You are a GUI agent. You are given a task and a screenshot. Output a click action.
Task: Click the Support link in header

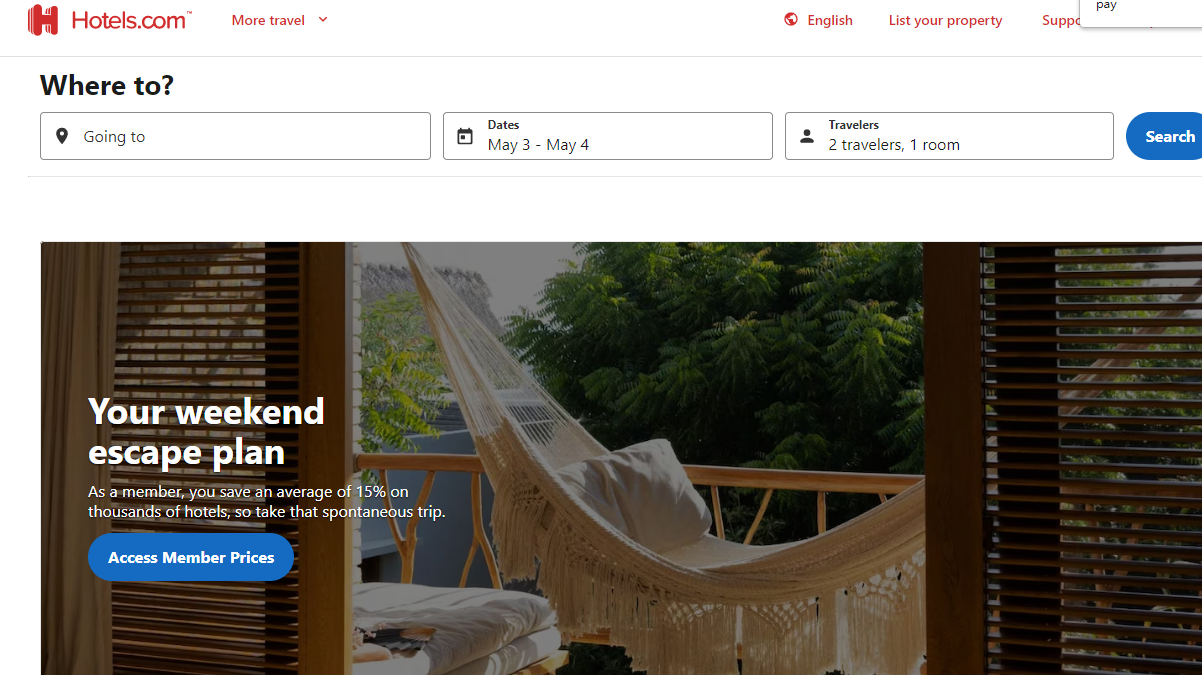1061,20
